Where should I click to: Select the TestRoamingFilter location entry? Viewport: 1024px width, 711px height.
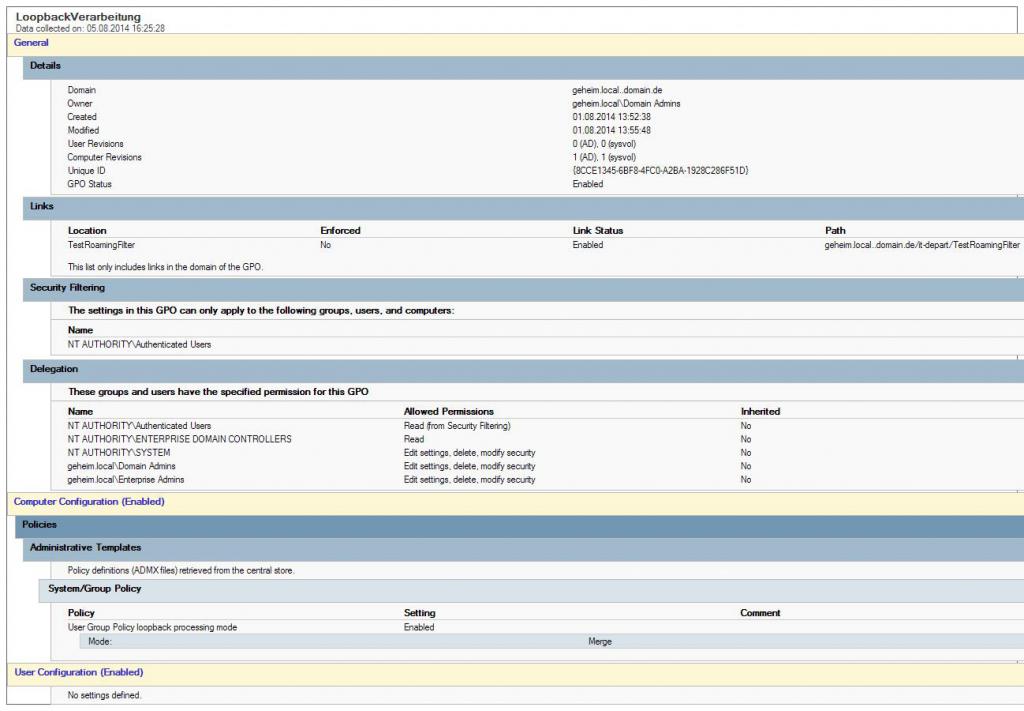[101, 245]
